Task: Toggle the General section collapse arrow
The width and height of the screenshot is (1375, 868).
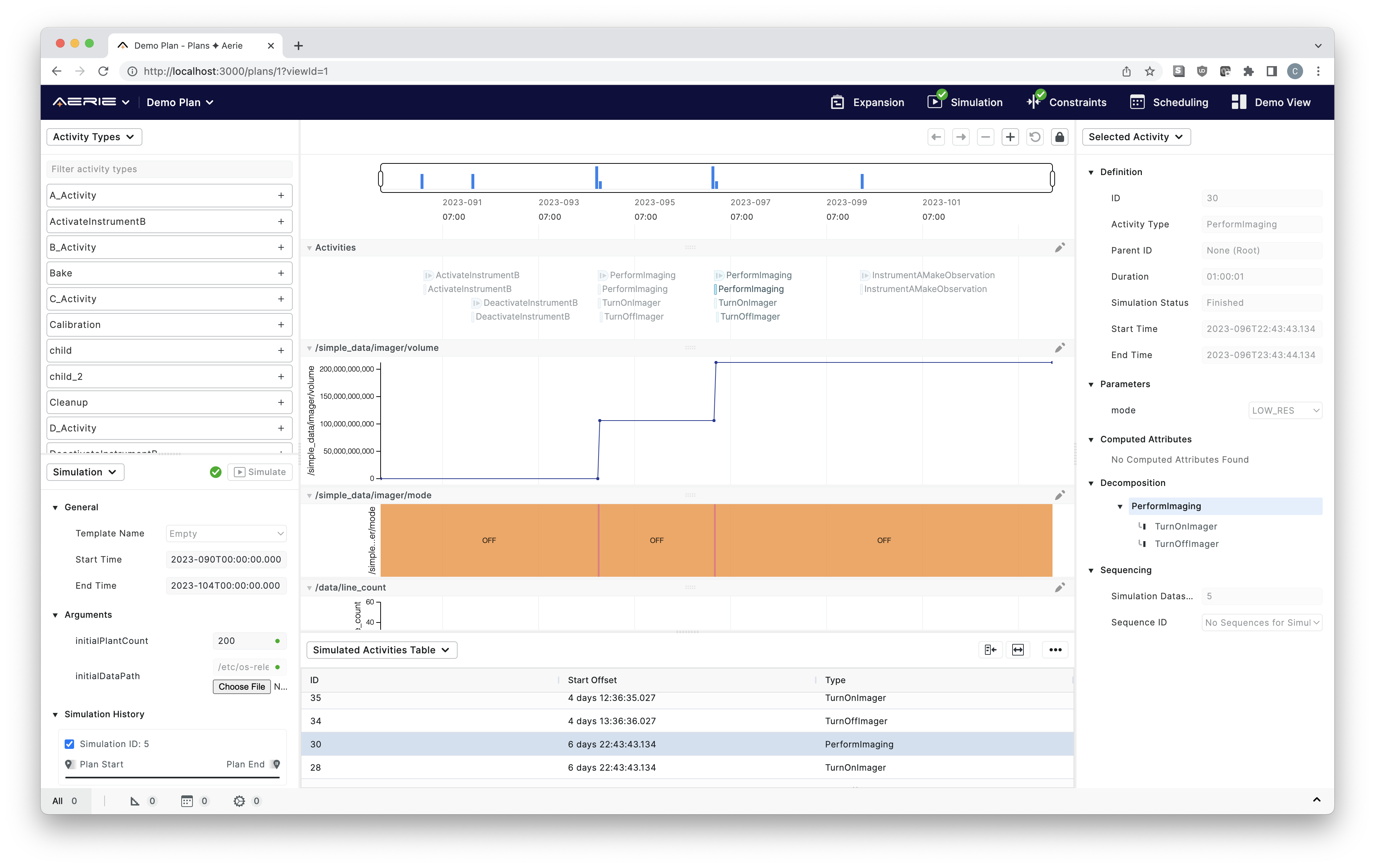Action: [x=56, y=507]
